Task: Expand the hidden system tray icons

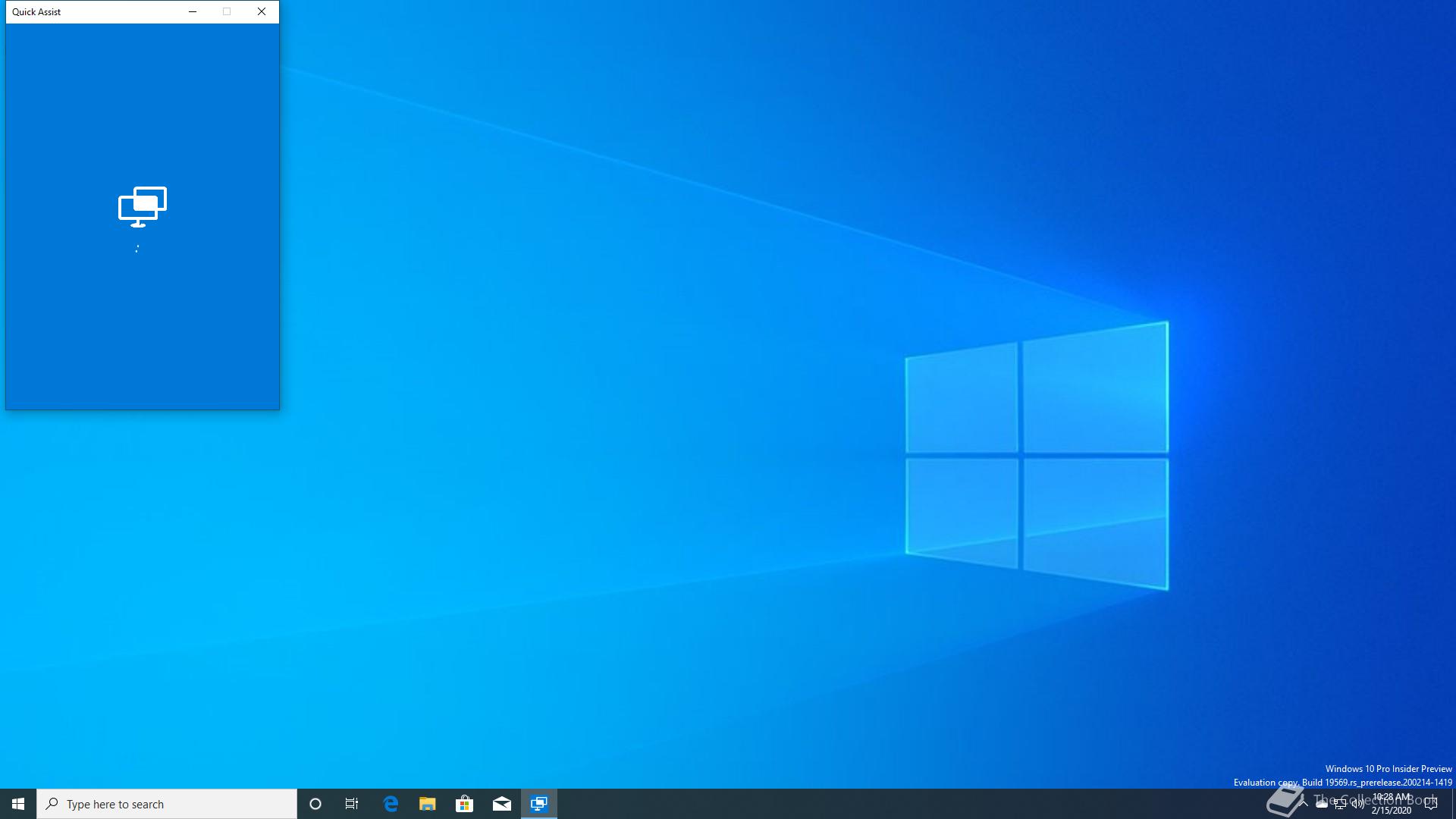Action: (x=1304, y=804)
